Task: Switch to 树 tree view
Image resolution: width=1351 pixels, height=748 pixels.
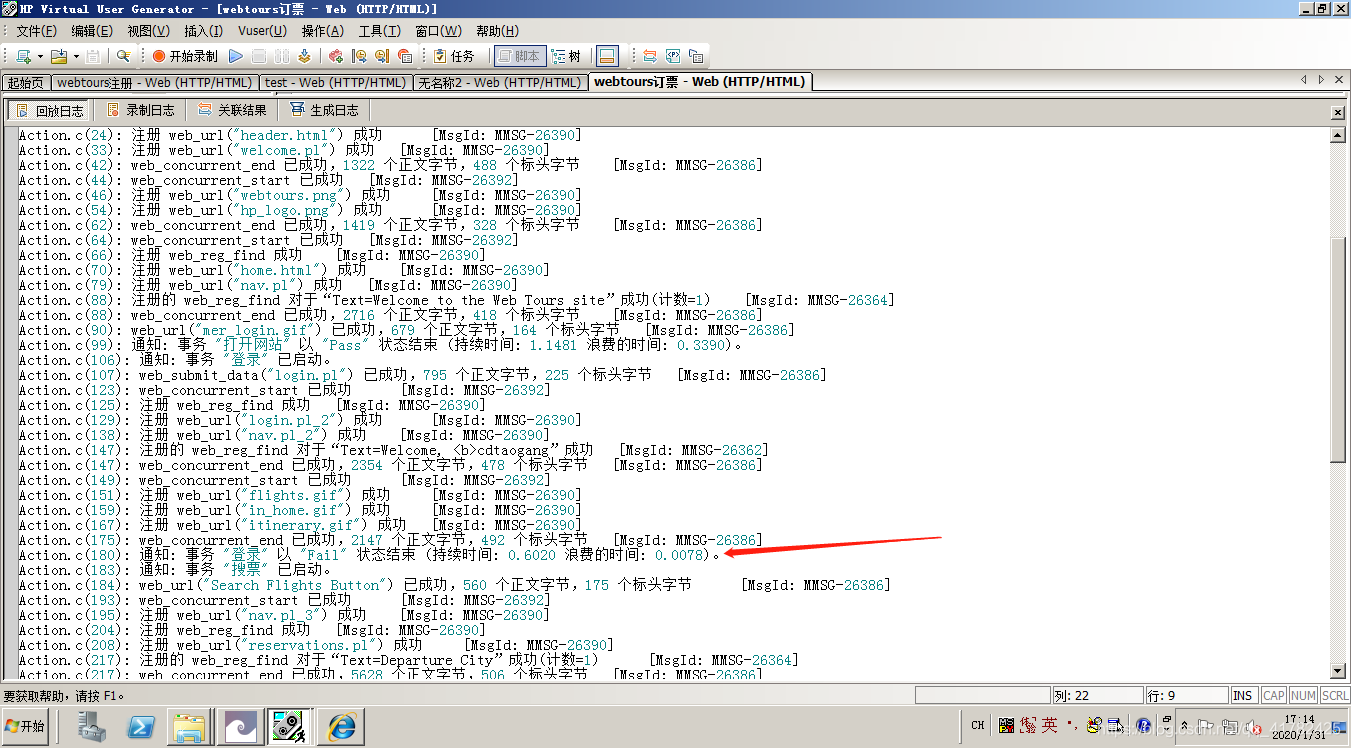Action: (567, 56)
